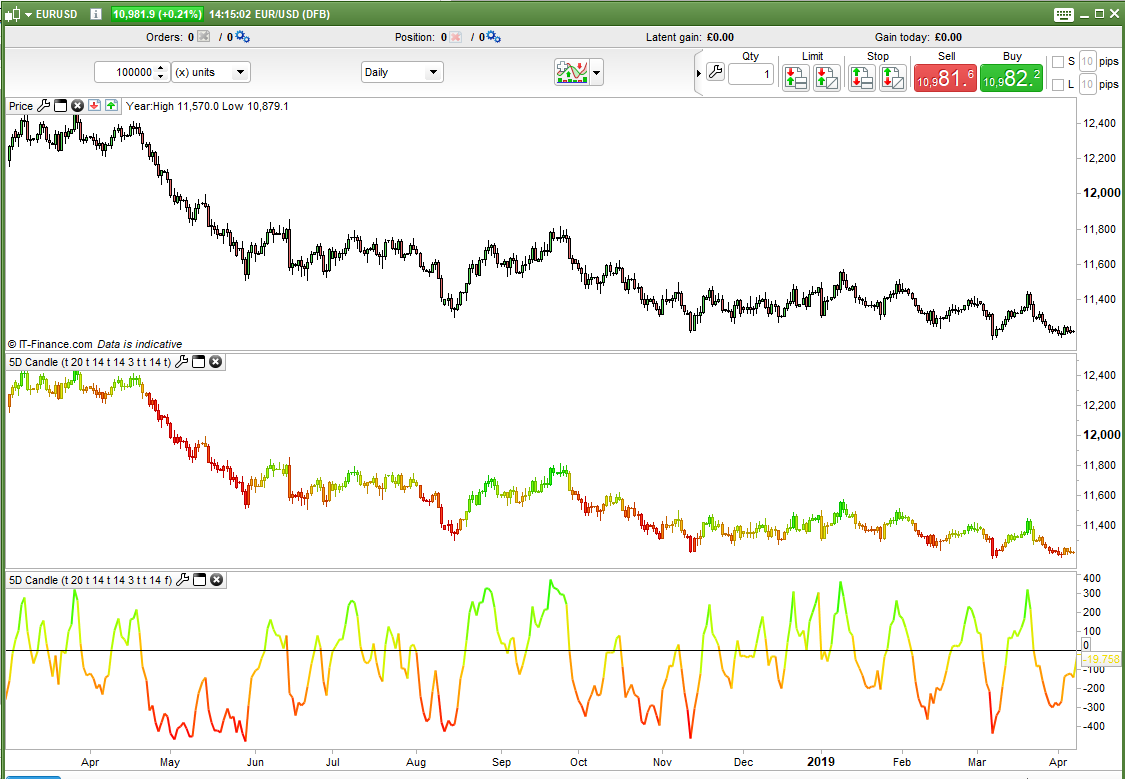
Task: Click the second Stop order icon
Action: (x=893, y=77)
